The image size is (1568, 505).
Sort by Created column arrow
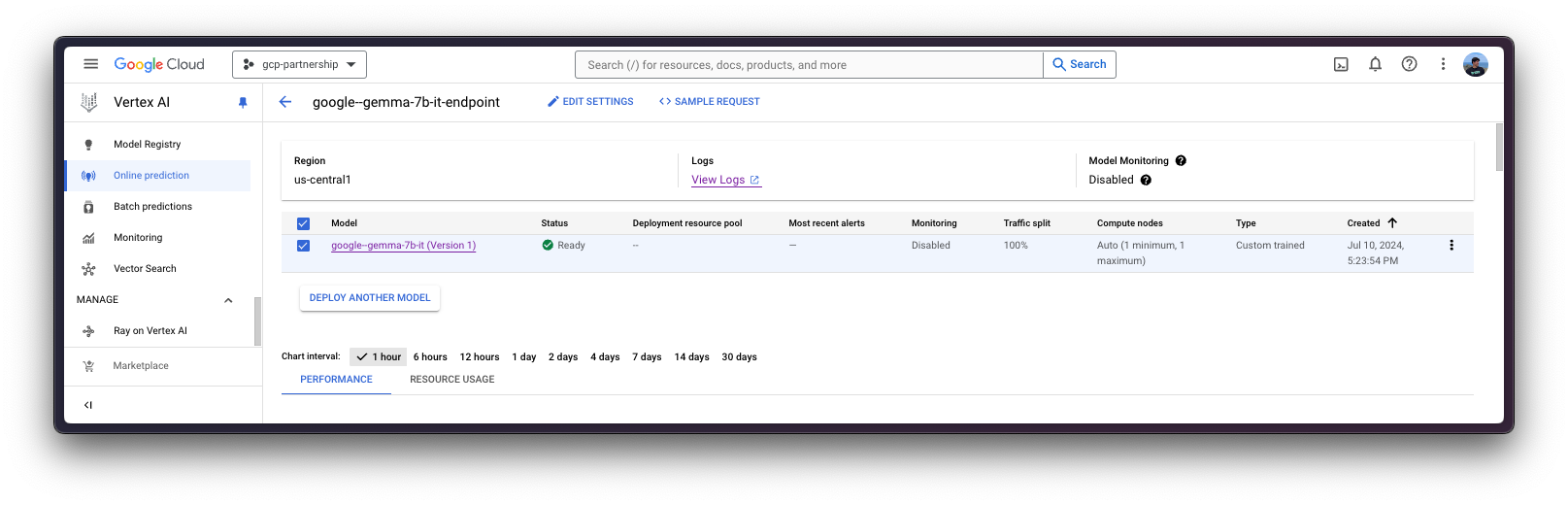click(1392, 223)
